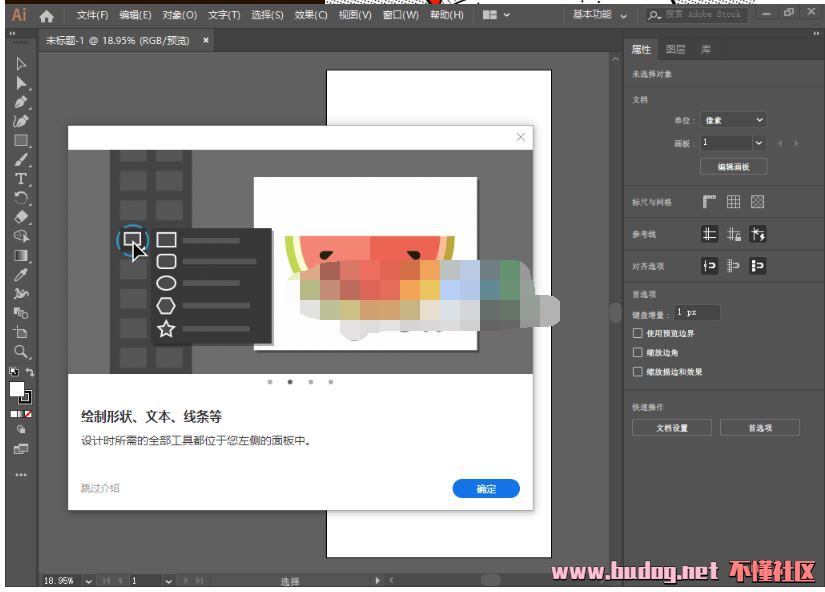Screen dimensions: 825x592
Task: Click the 跳过介绍 skip link
Action: tap(100, 488)
